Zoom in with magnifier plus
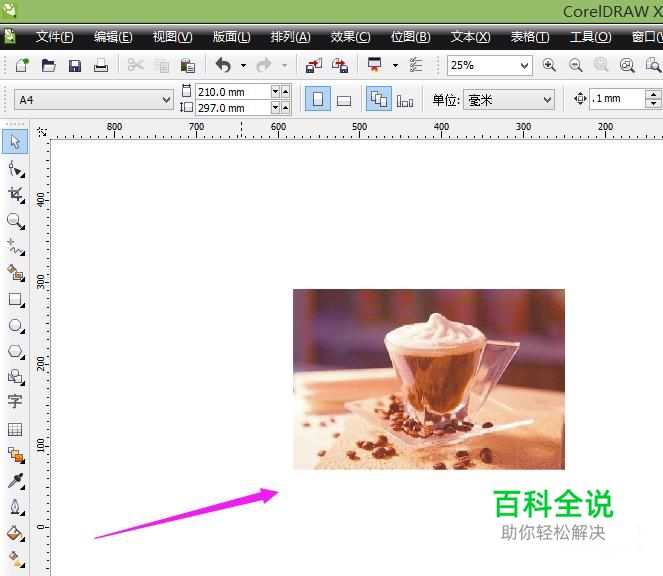 (549, 65)
